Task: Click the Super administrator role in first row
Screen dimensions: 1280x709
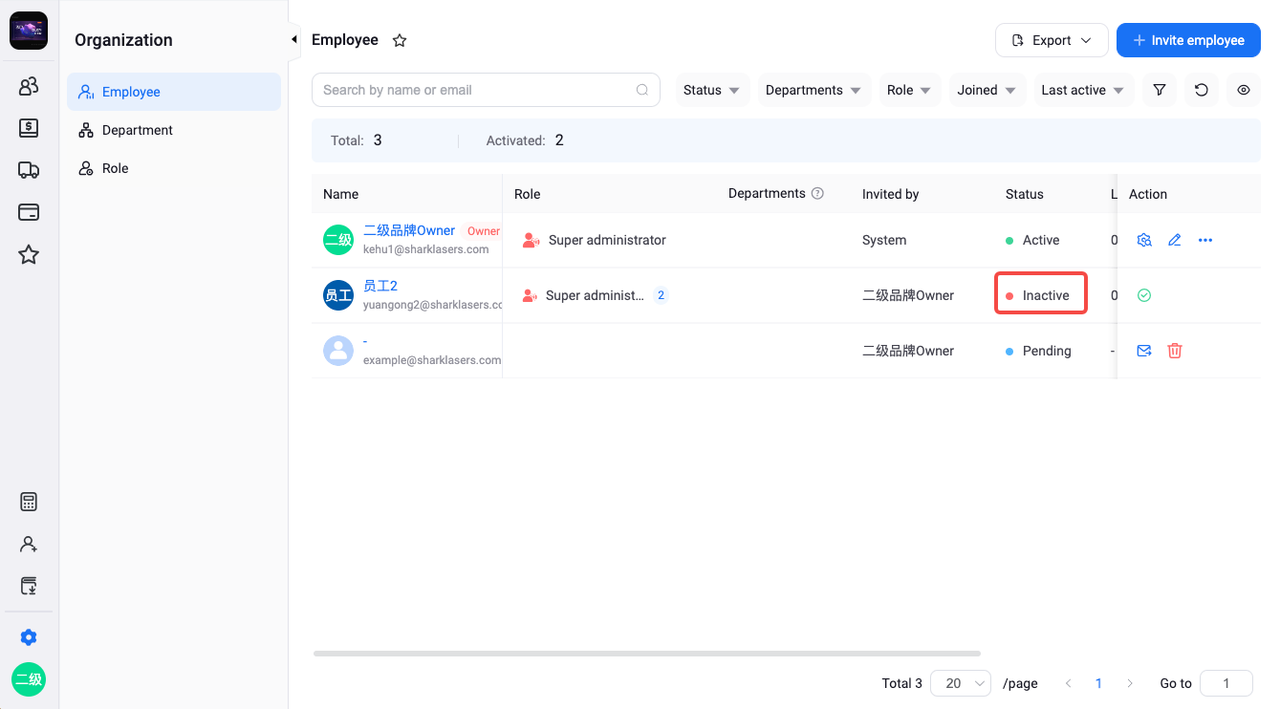Action: click(x=607, y=240)
